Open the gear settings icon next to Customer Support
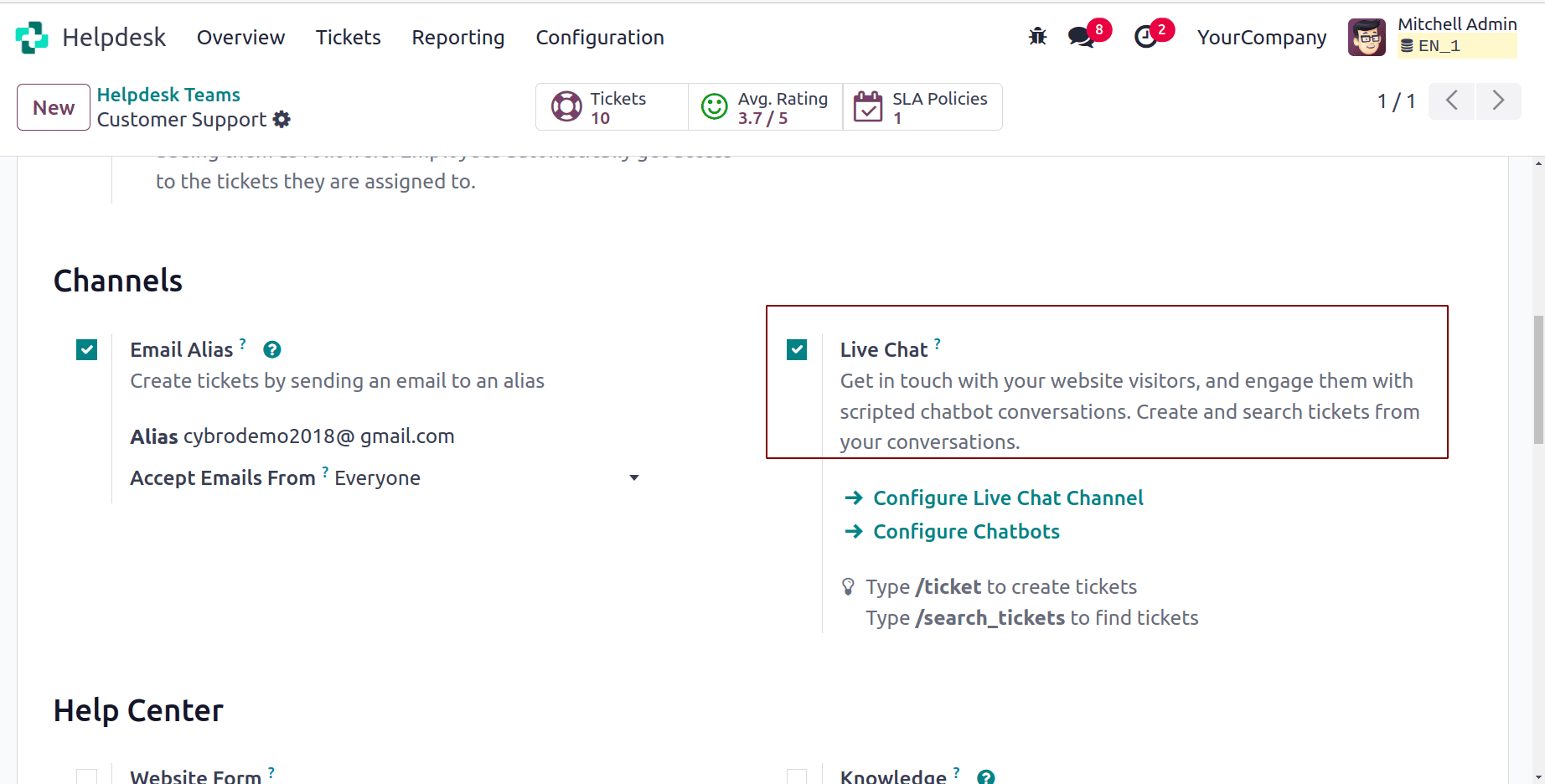The image size is (1545, 784). pos(281,119)
